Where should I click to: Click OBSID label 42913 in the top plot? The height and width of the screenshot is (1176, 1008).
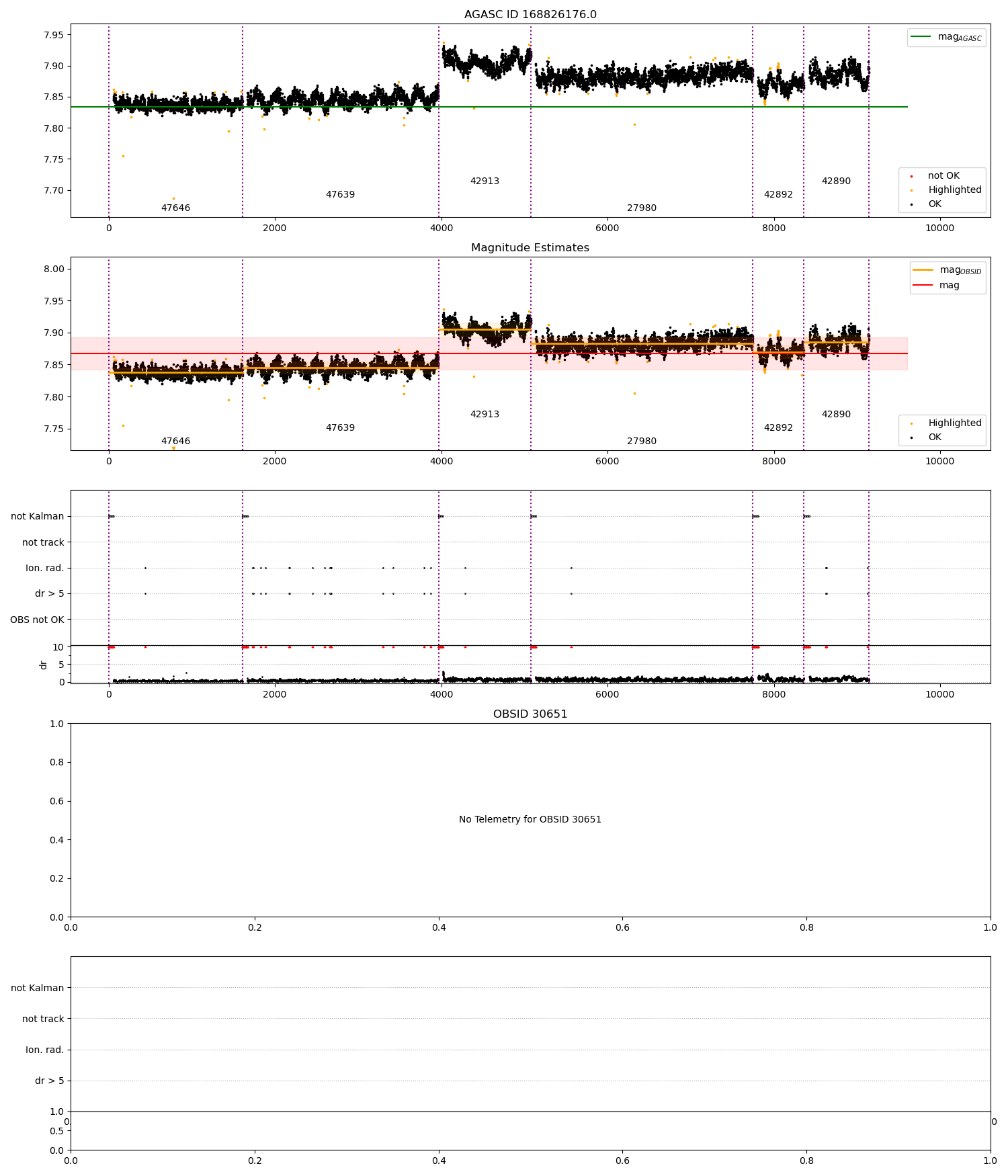point(485,181)
